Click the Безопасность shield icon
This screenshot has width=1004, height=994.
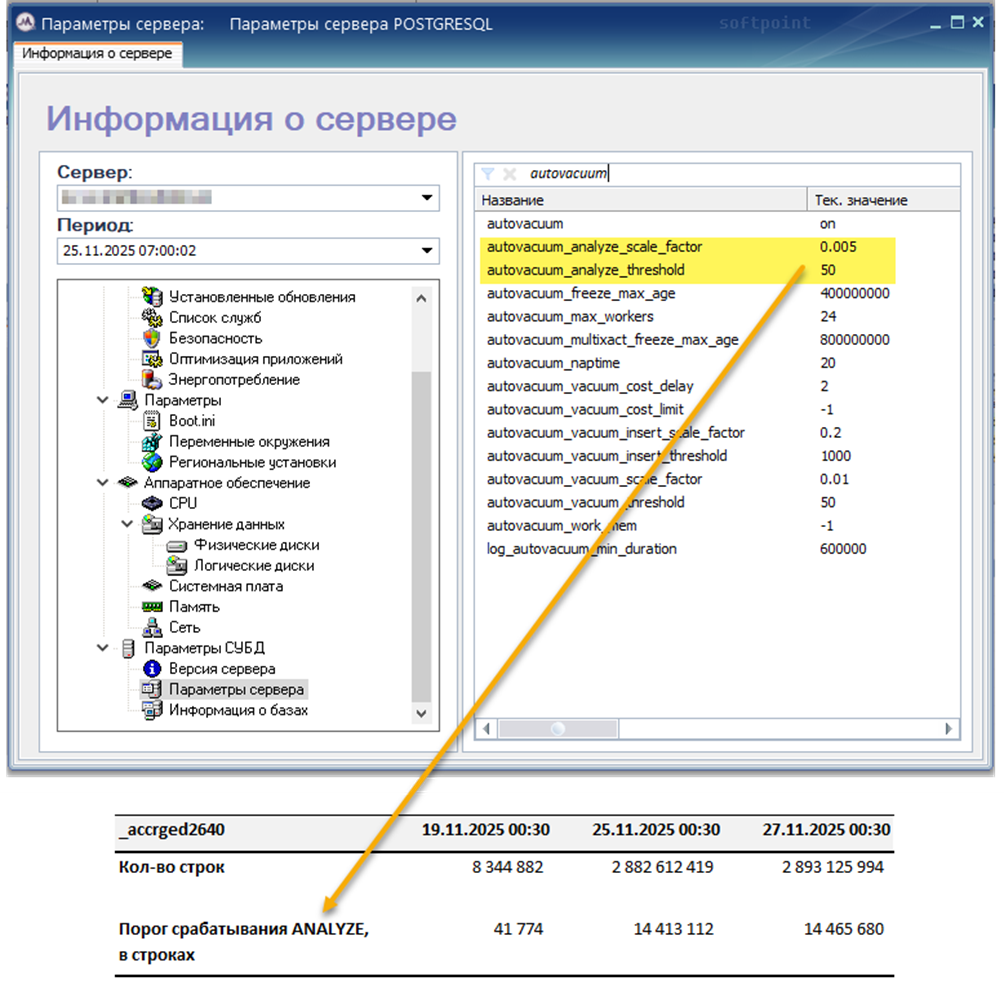tap(152, 338)
